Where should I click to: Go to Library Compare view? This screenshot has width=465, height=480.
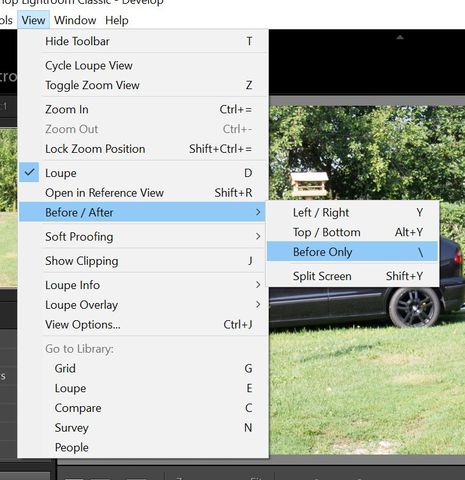coord(143,408)
